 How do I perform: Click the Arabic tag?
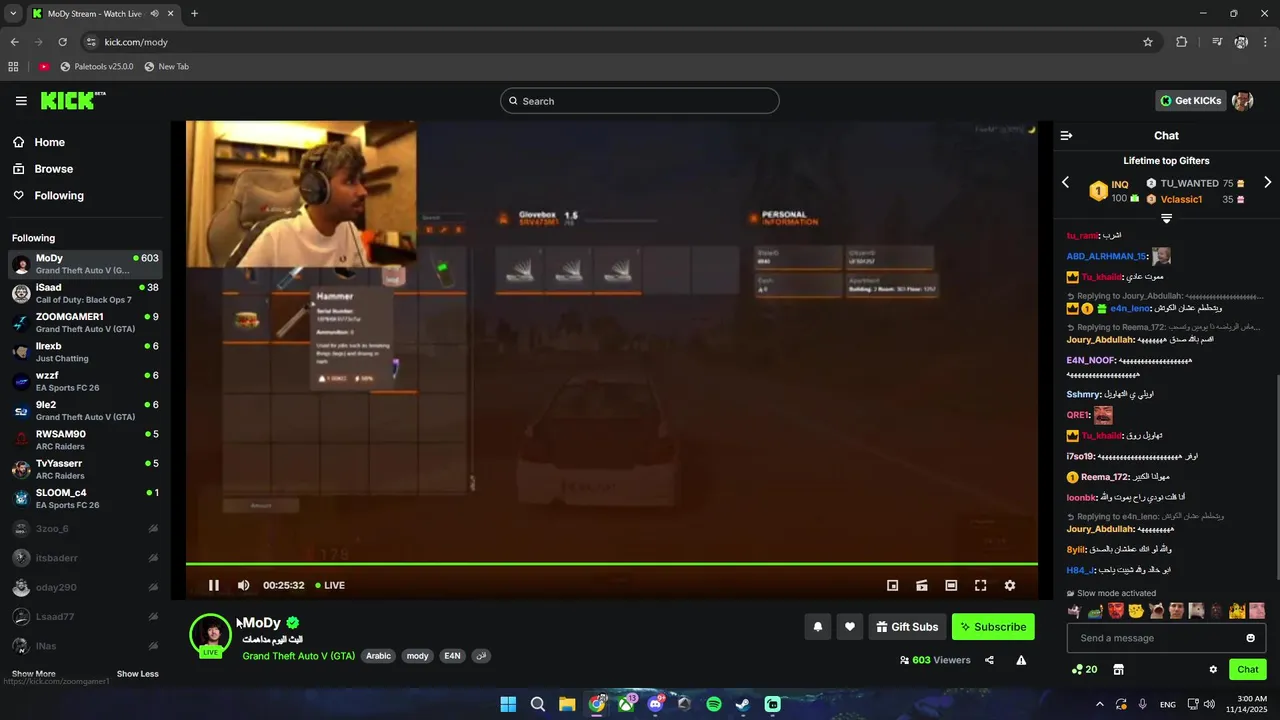[x=378, y=656]
